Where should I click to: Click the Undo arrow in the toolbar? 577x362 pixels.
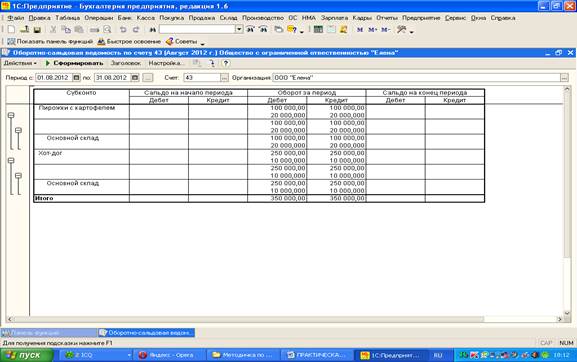[123, 30]
